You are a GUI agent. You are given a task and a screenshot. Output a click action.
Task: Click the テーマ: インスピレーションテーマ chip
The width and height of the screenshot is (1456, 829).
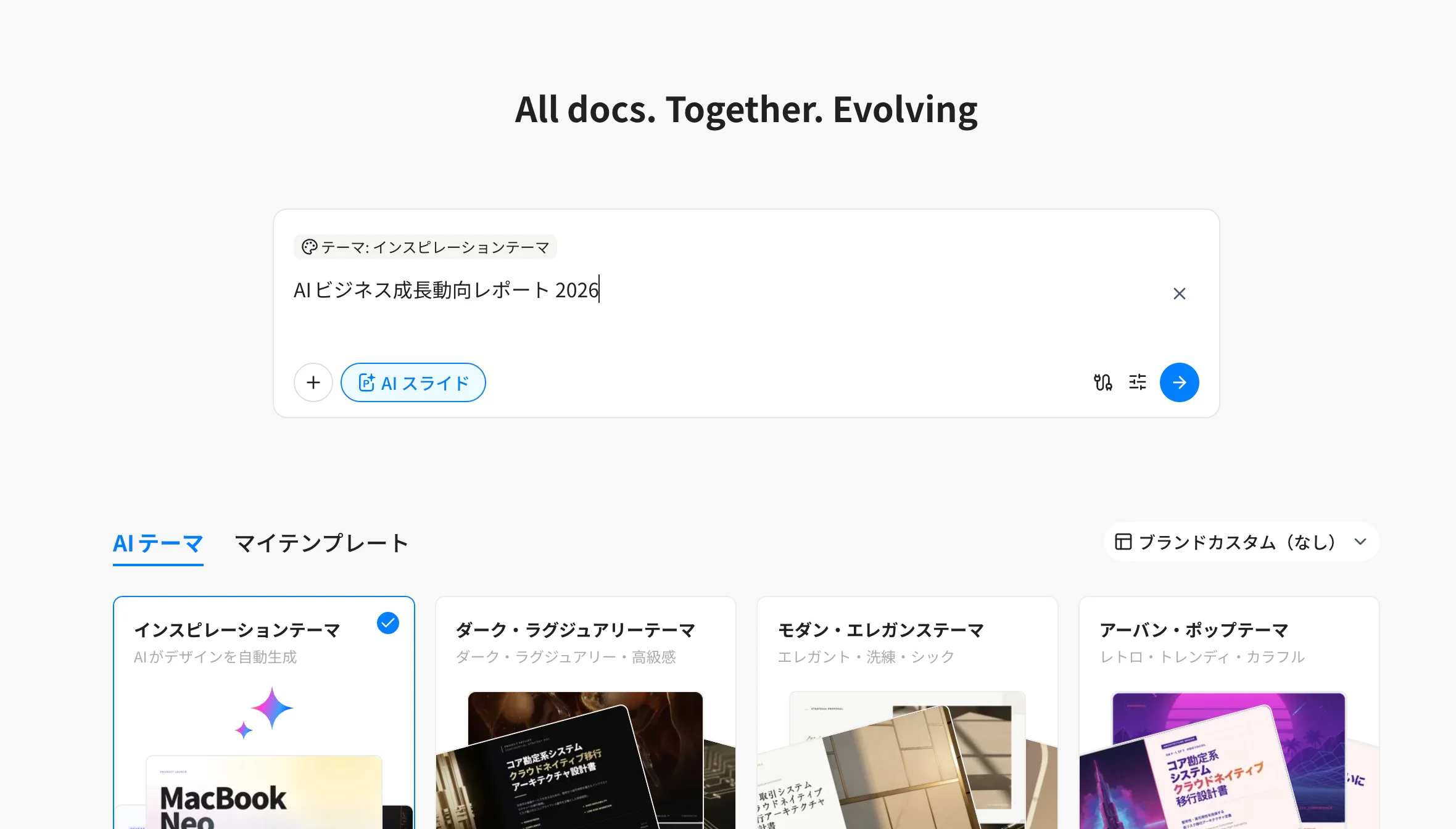(425, 246)
